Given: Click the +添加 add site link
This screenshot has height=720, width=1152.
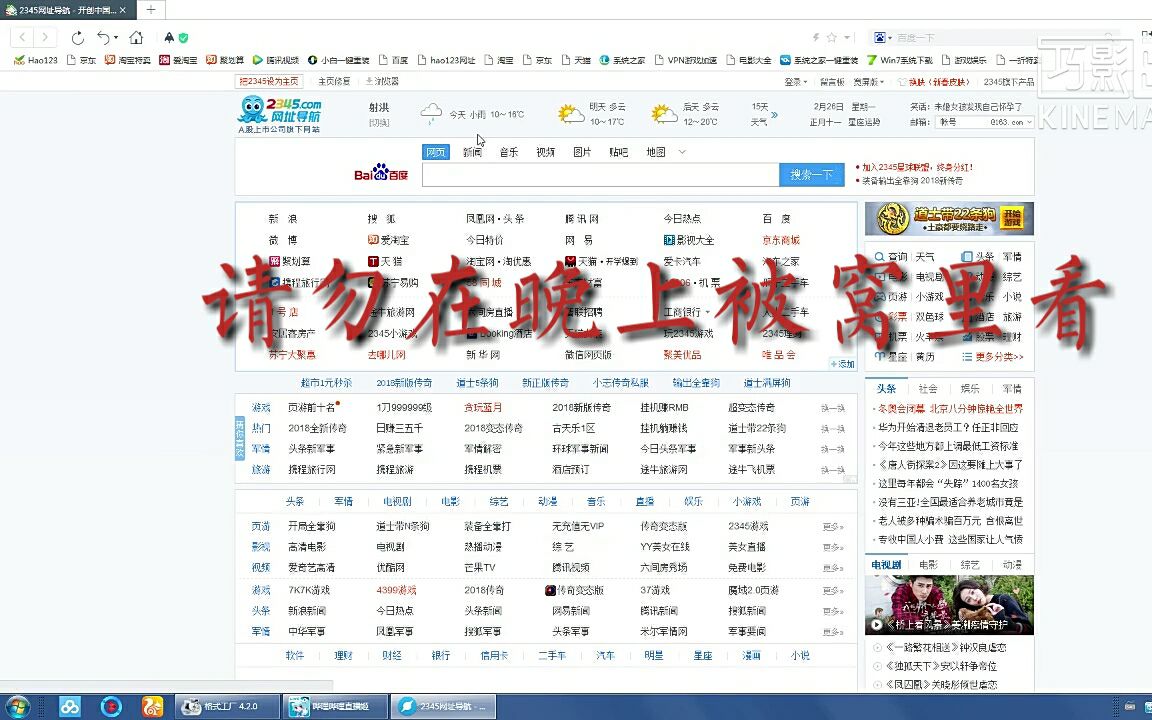Looking at the screenshot, I should [x=842, y=364].
